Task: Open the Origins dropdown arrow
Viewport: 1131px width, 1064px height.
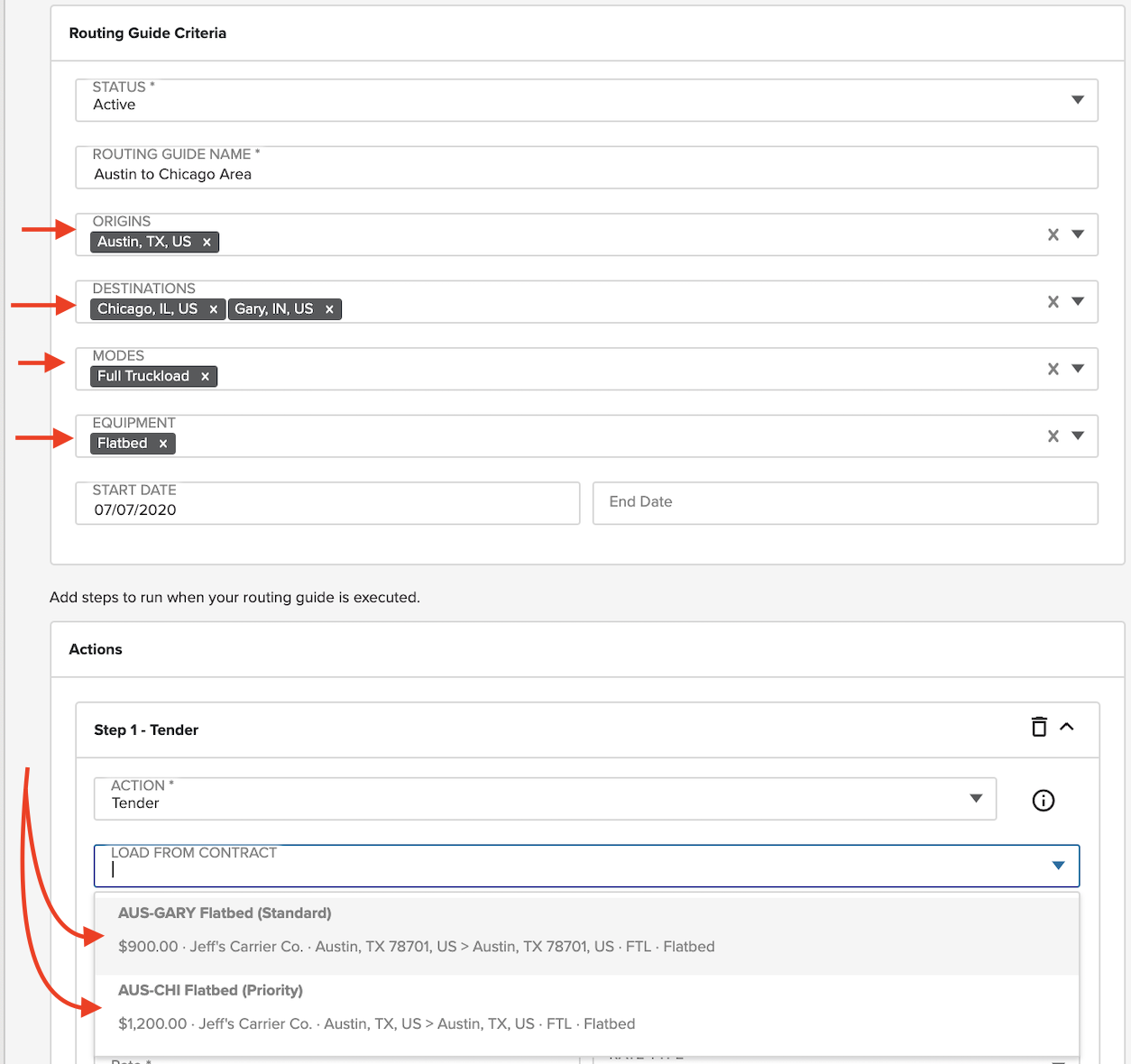Action: [x=1078, y=234]
